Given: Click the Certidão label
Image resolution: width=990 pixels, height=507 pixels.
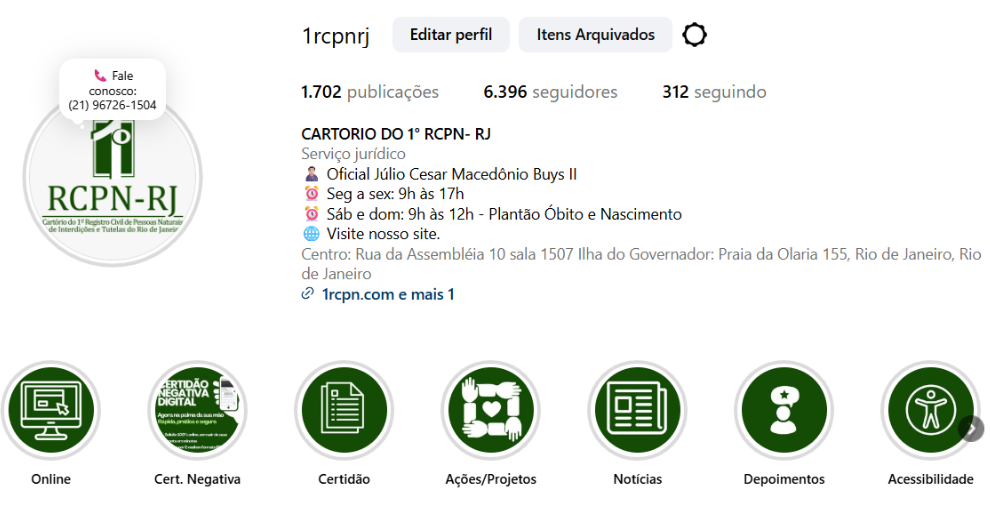Looking at the screenshot, I should point(344,479).
